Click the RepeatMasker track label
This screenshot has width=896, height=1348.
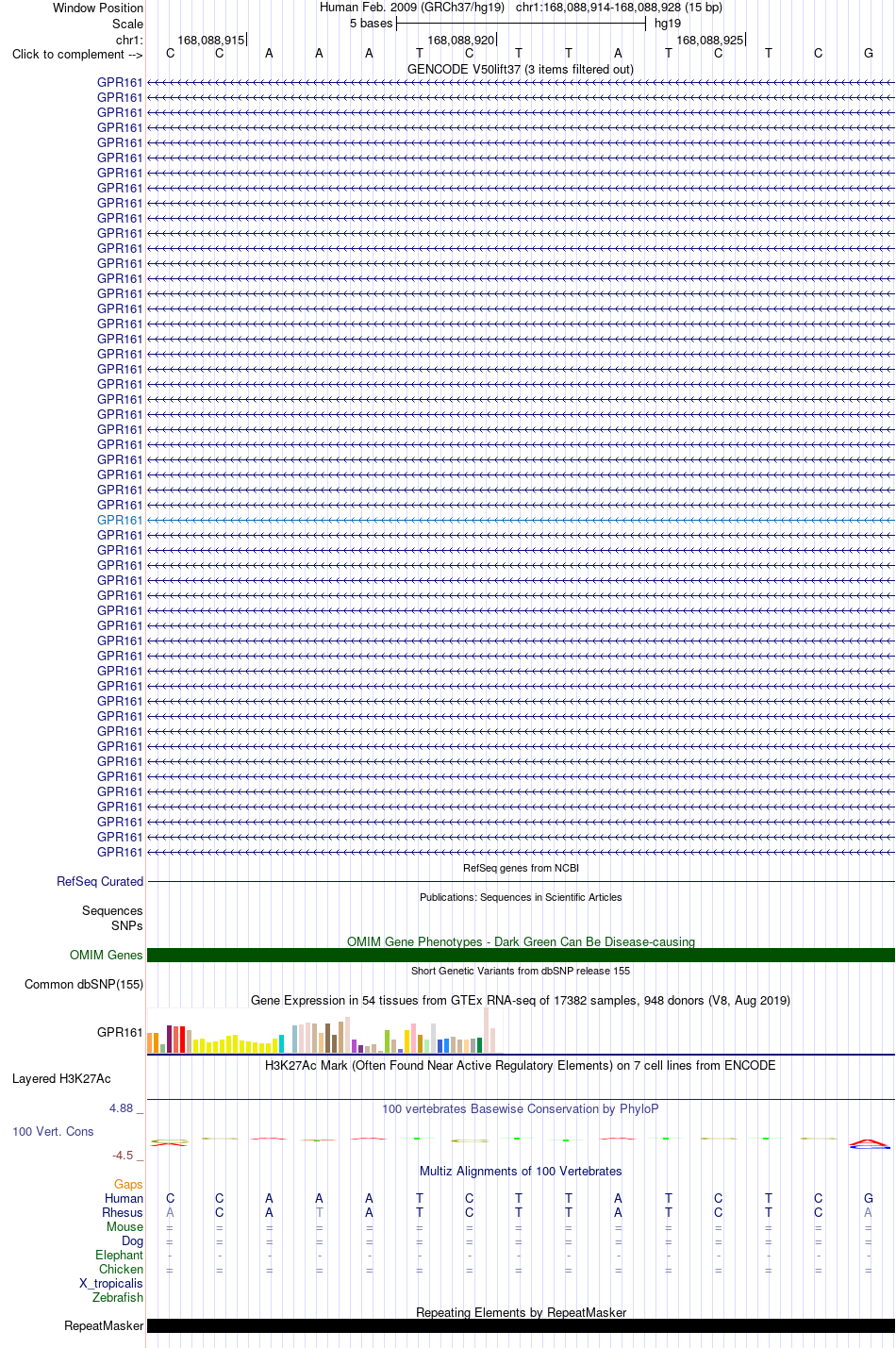coord(104,1325)
